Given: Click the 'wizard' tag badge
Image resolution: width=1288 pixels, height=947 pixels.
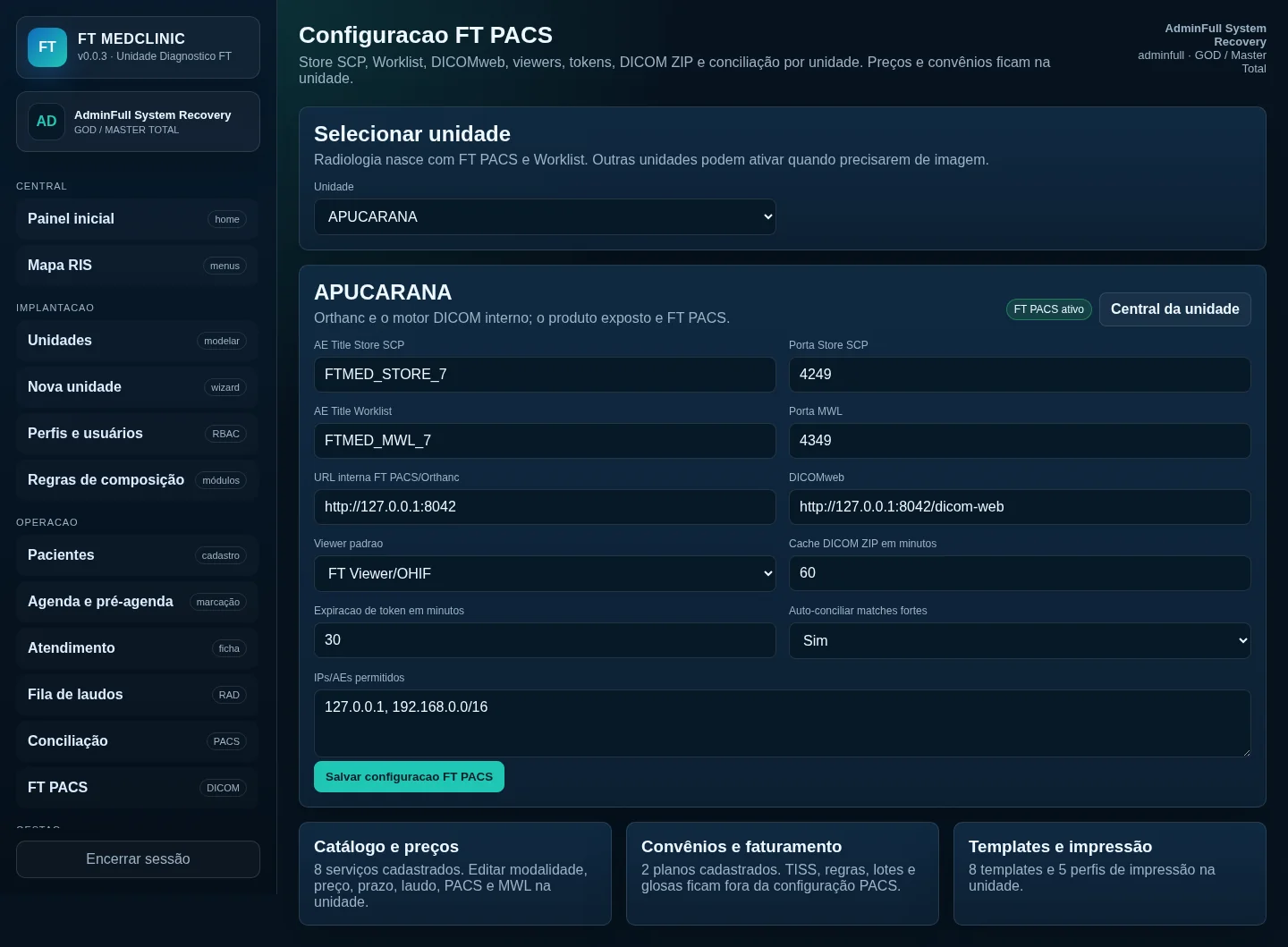Looking at the screenshot, I should point(225,387).
